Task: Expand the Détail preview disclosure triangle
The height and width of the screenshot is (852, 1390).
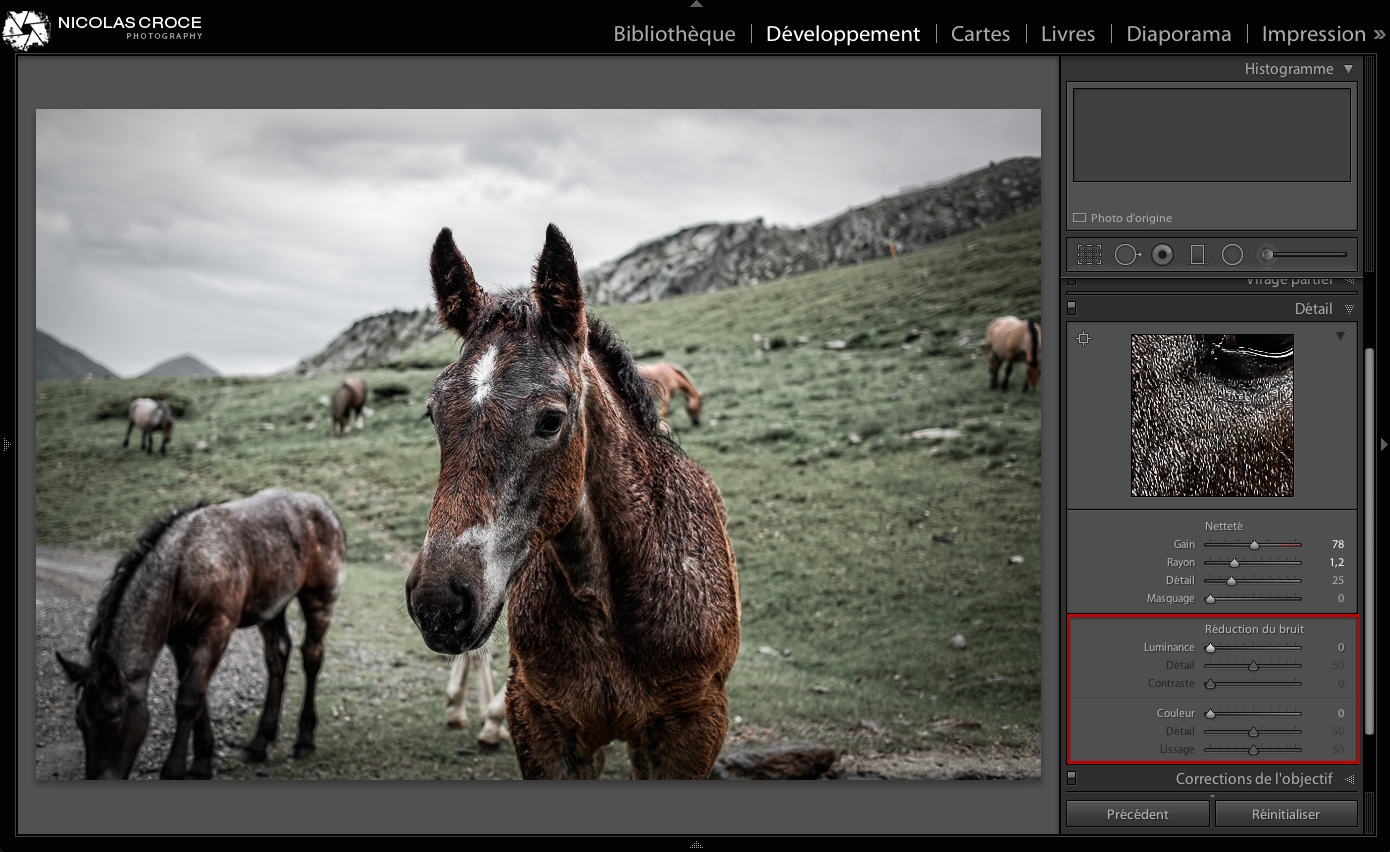Action: (x=1340, y=337)
